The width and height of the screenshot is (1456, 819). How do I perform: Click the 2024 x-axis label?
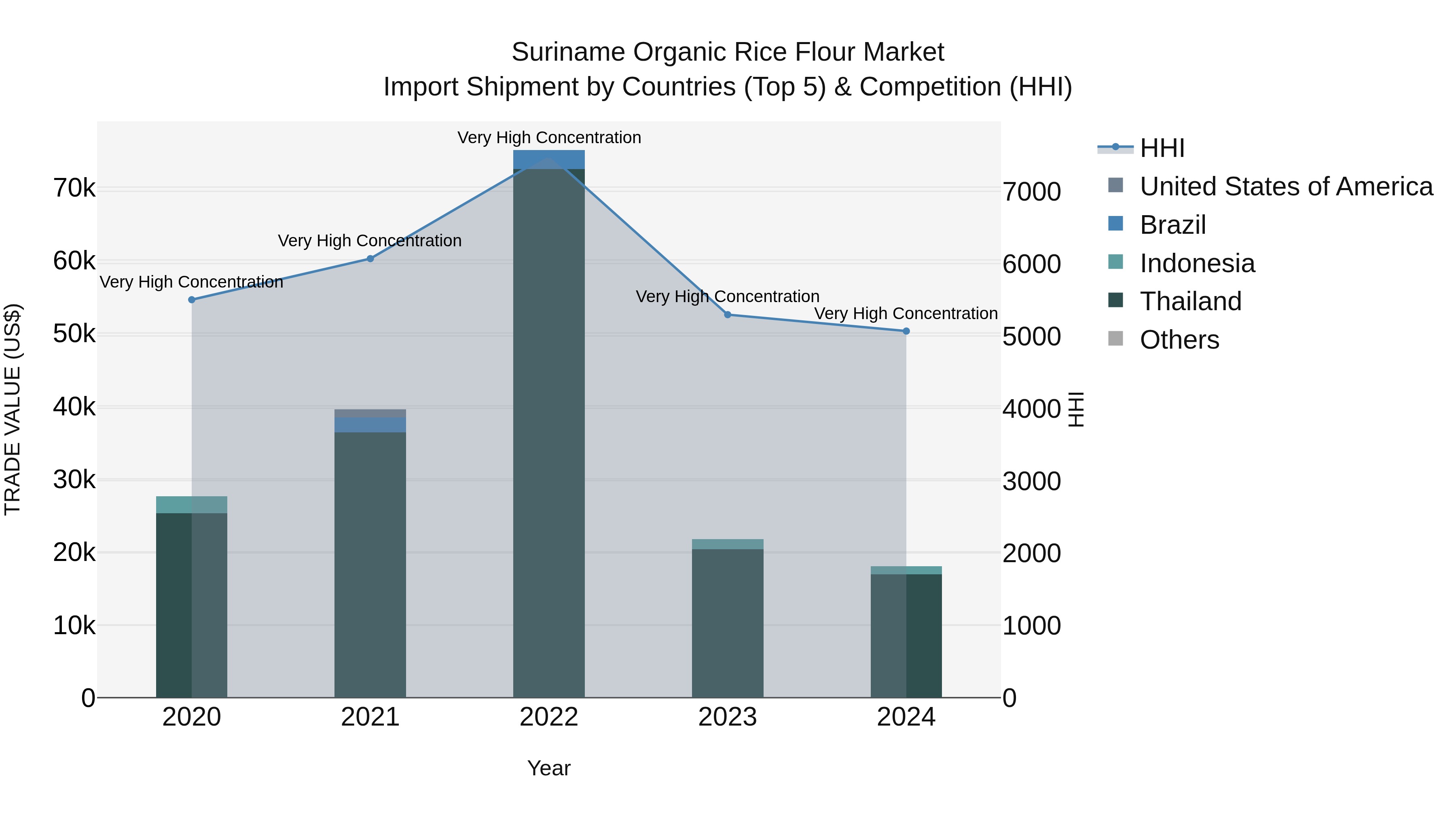pyautogui.click(x=906, y=717)
